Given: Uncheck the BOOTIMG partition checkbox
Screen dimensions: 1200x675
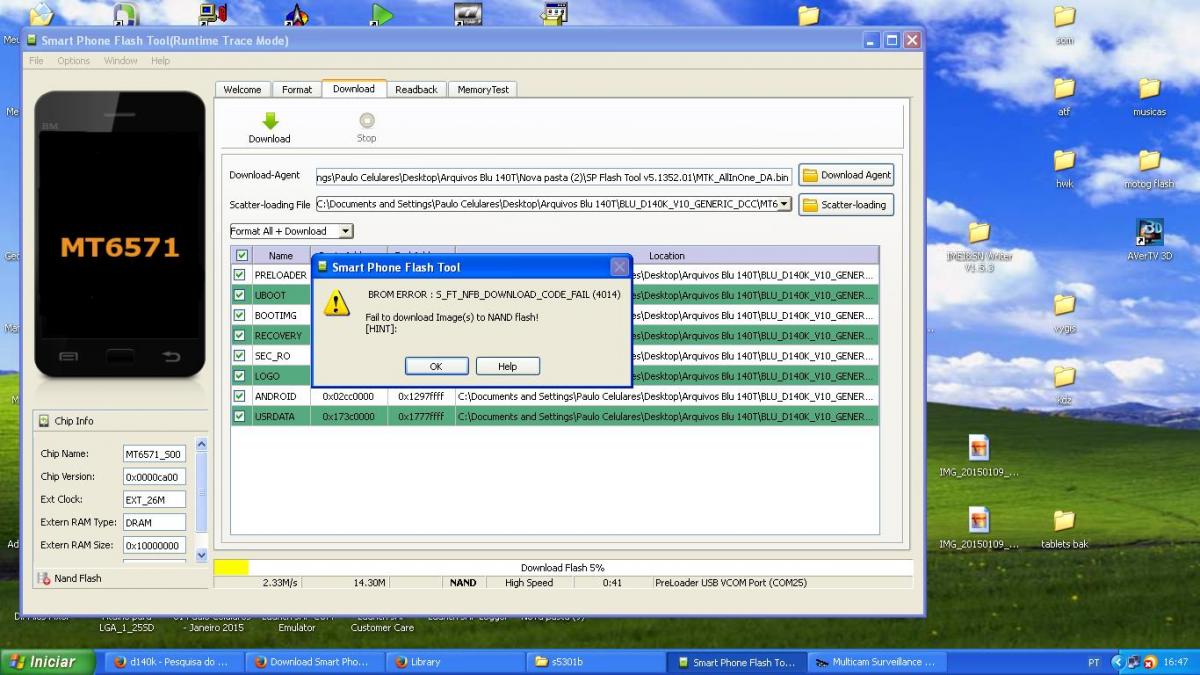Looking at the screenshot, I should point(240,315).
